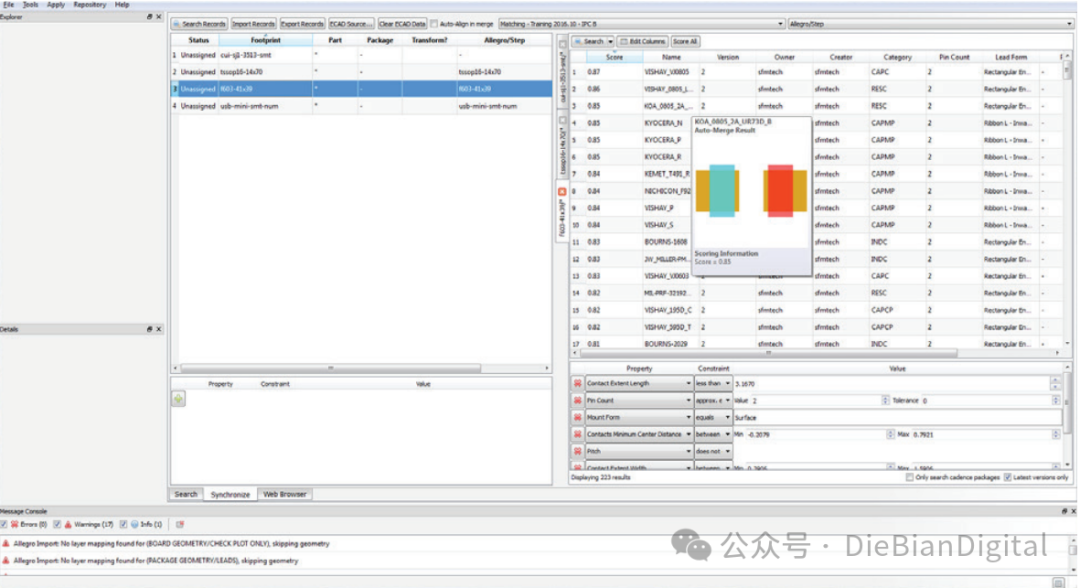The image size is (1080, 588).
Task: Click the Score All button
Action: point(685,41)
